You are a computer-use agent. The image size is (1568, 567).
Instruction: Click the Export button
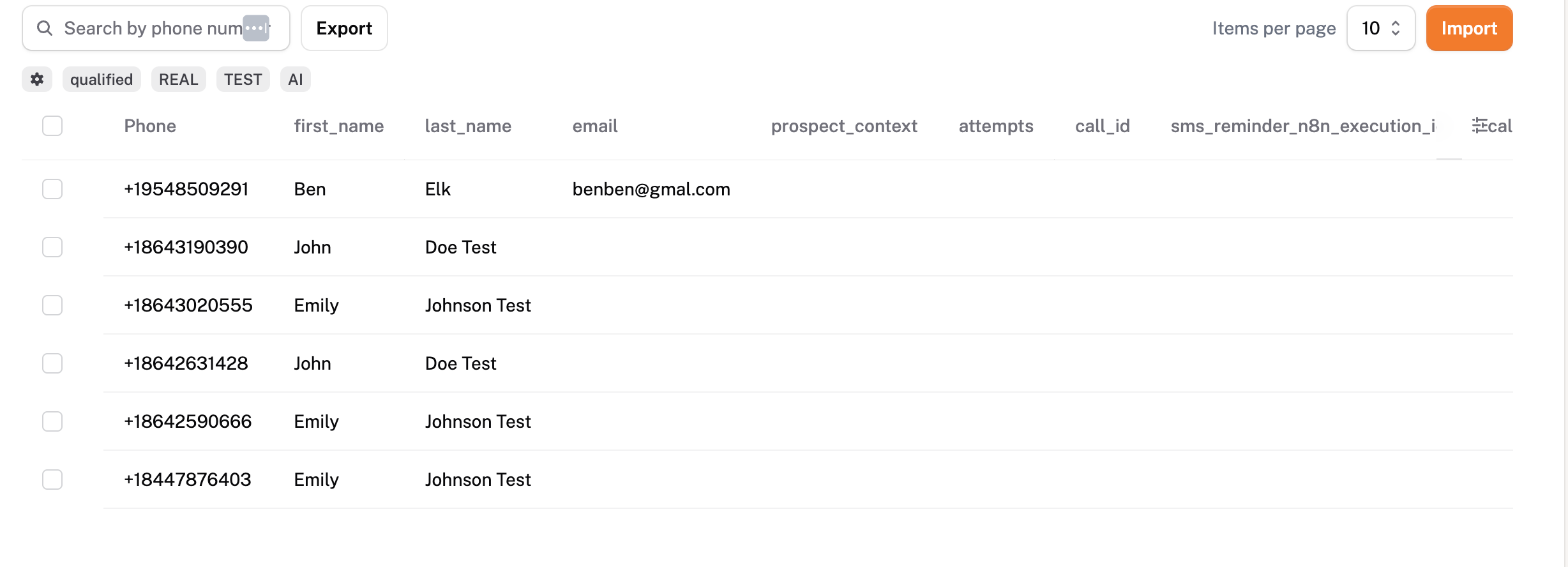(344, 28)
